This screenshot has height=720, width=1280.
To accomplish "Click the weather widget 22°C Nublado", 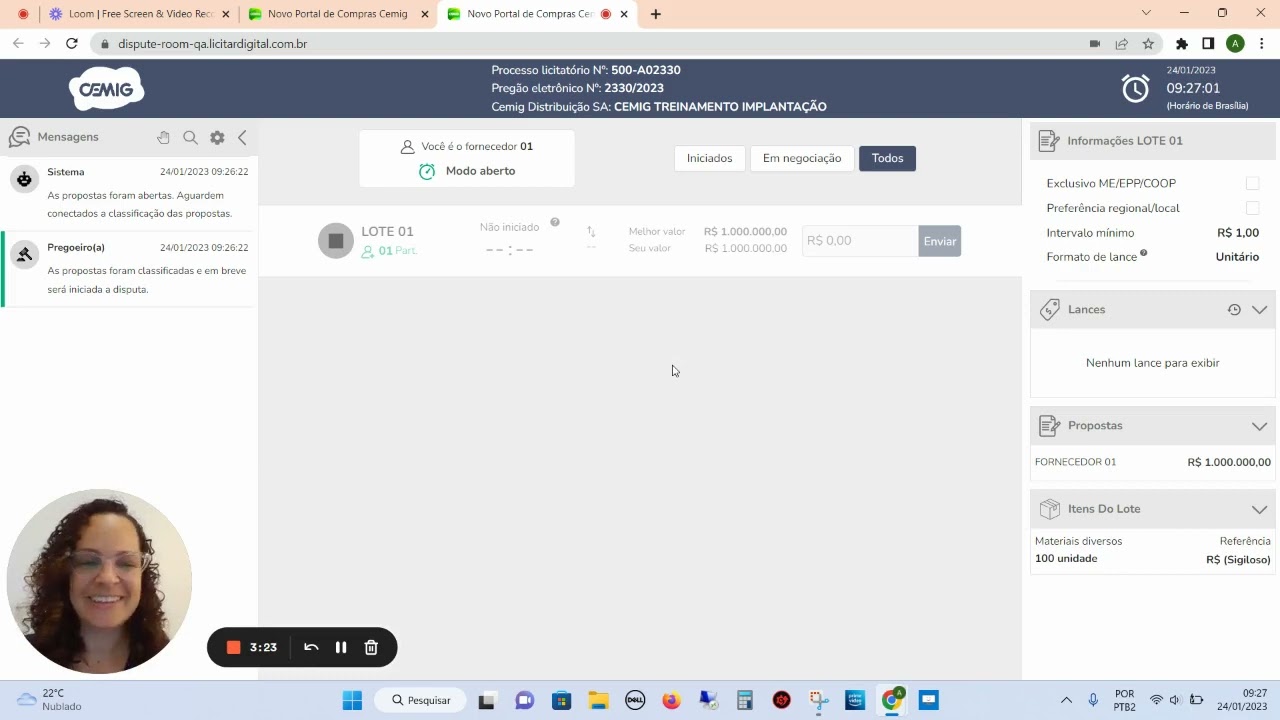I will coord(48,700).
